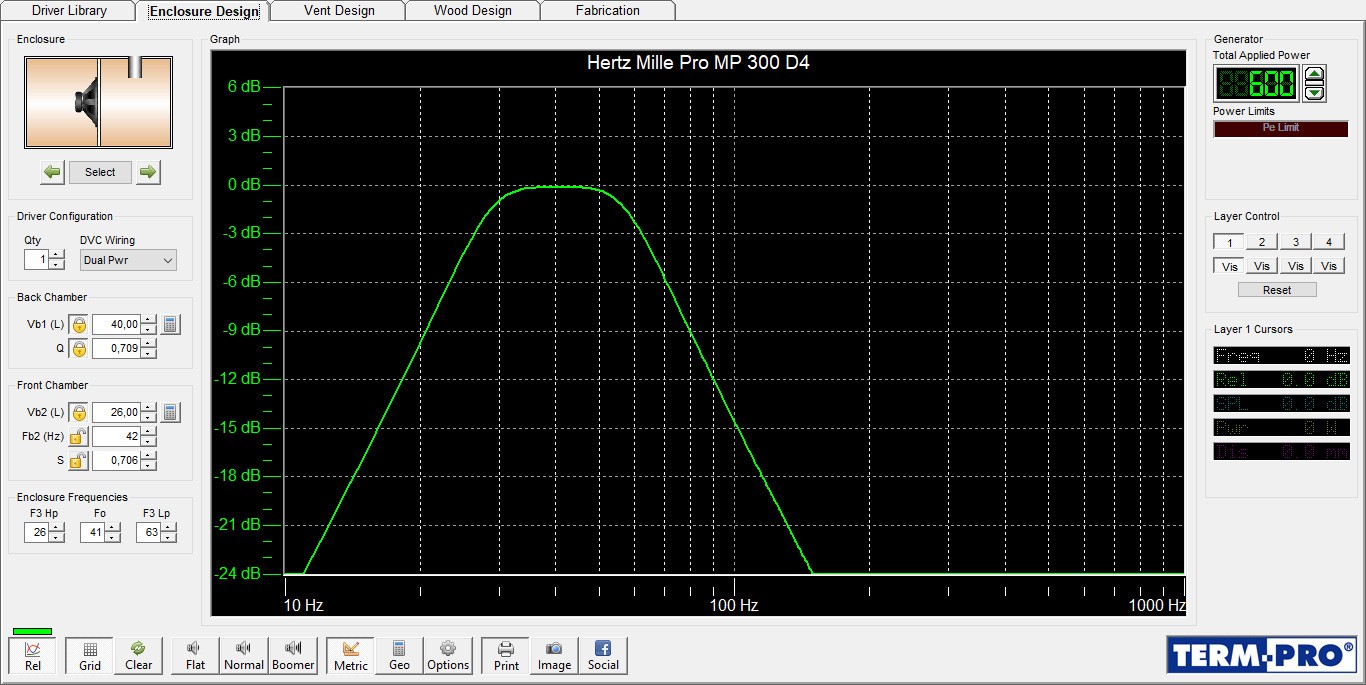This screenshot has height=685, width=1366.
Task: Increase Fb2 tuning with spinner up arrow
Action: (149, 432)
